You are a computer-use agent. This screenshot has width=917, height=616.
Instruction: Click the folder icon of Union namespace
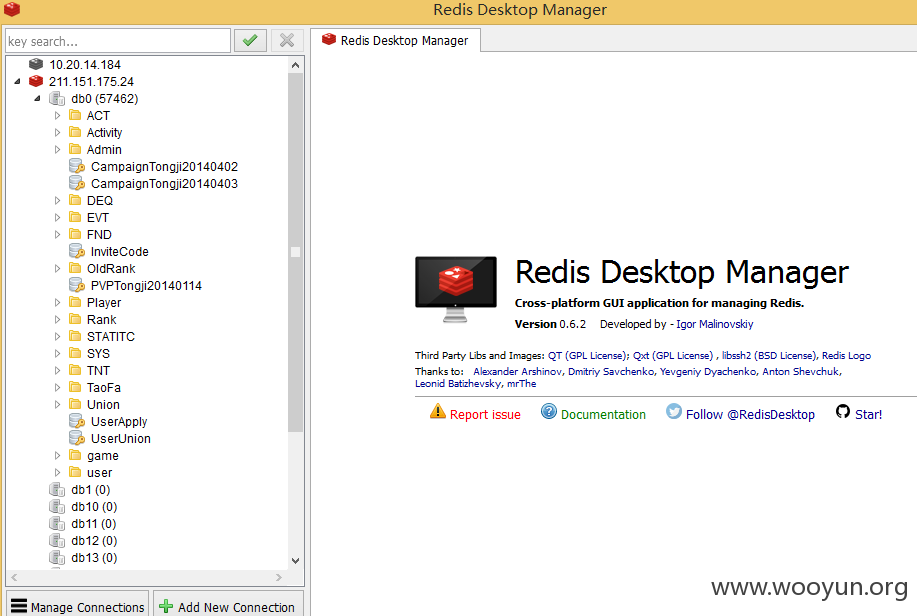75,404
